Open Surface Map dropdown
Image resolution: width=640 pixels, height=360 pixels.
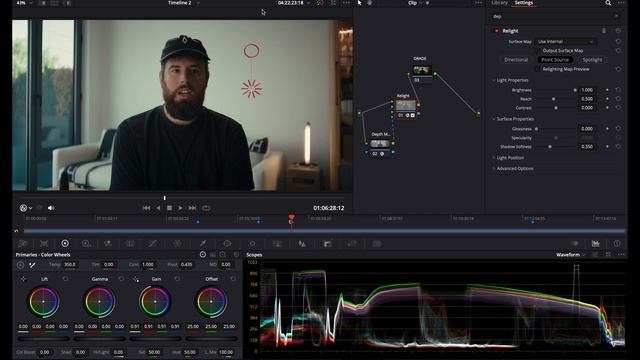566,42
